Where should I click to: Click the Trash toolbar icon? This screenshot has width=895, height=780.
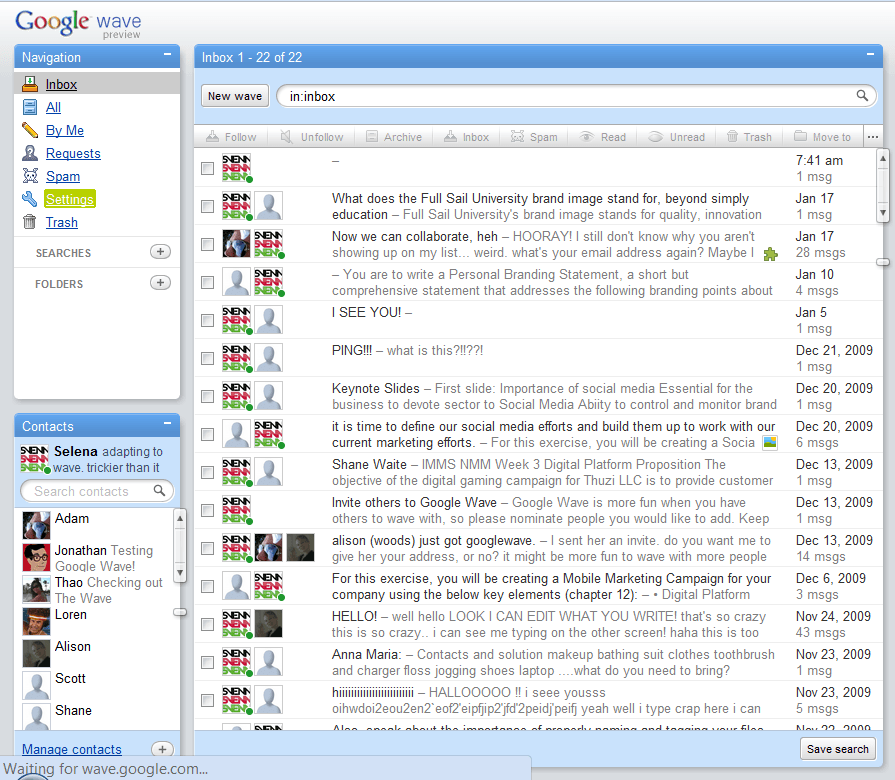pos(732,137)
